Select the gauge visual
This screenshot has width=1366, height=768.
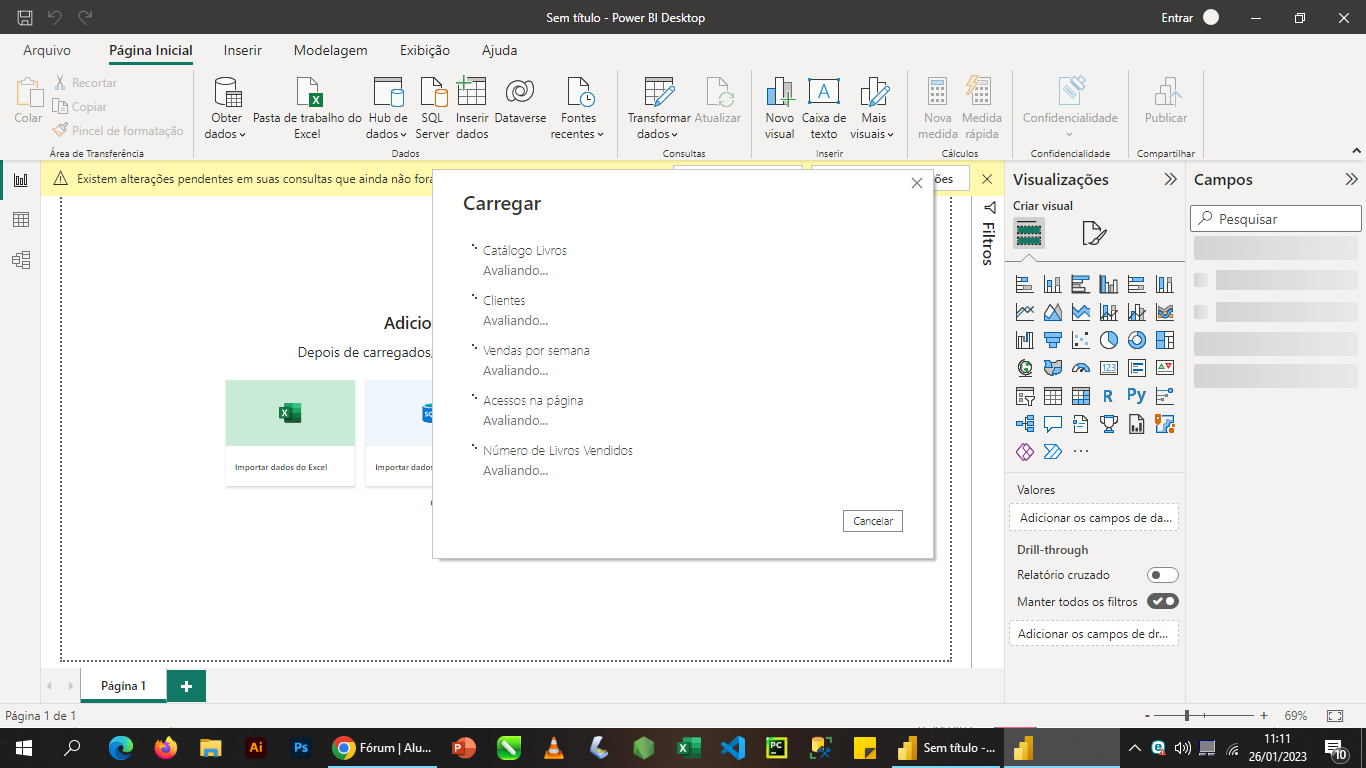pos(1080,368)
